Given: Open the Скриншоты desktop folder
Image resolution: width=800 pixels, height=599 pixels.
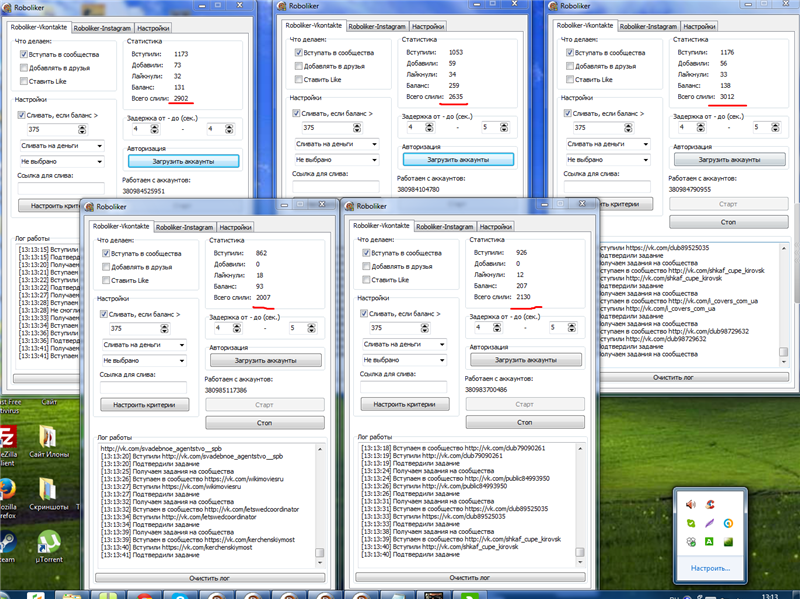Looking at the screenshot, I should [46, 490].
